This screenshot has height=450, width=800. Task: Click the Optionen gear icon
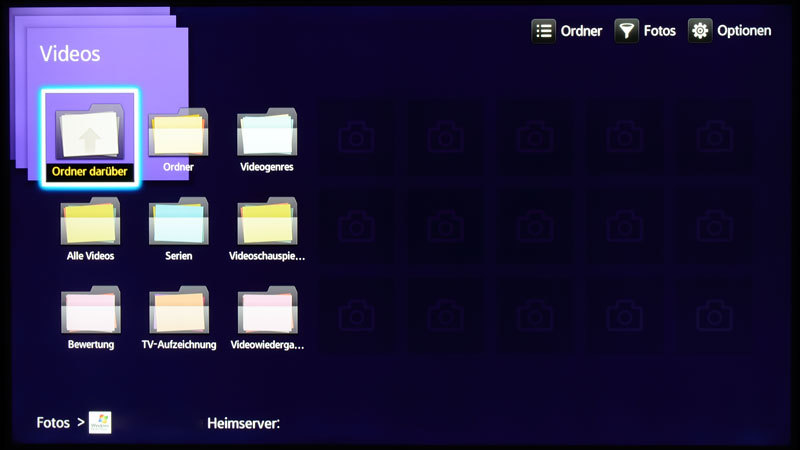point(700,31)
